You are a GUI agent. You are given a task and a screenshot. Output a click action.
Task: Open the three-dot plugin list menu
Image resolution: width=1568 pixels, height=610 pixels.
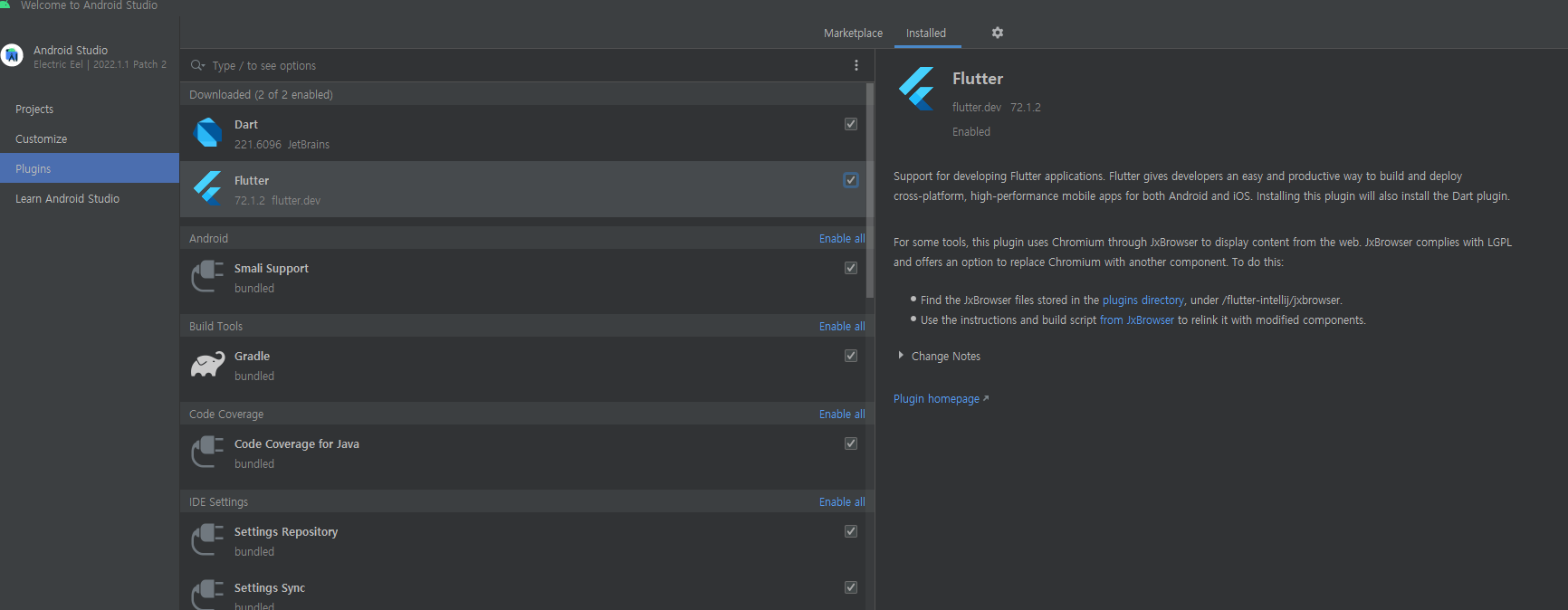click(856, 65)
